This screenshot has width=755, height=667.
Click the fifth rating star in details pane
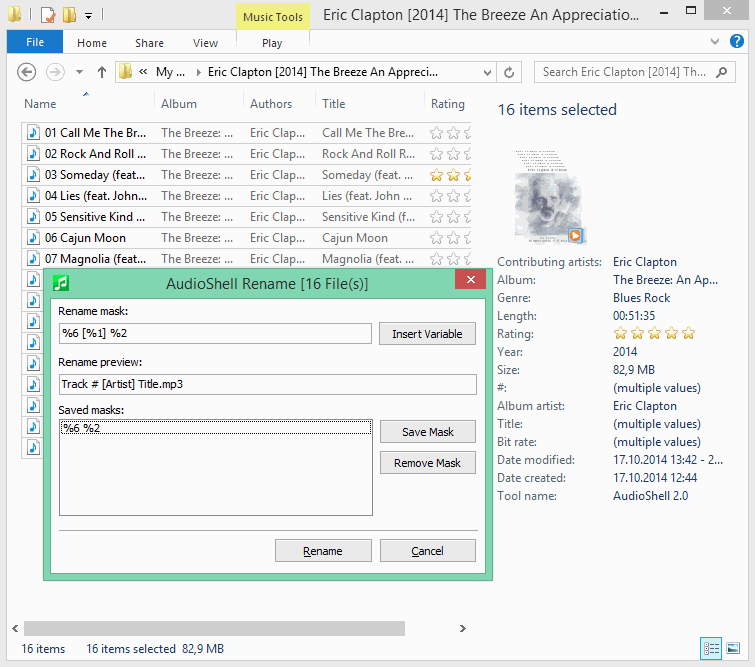point(689,333)
